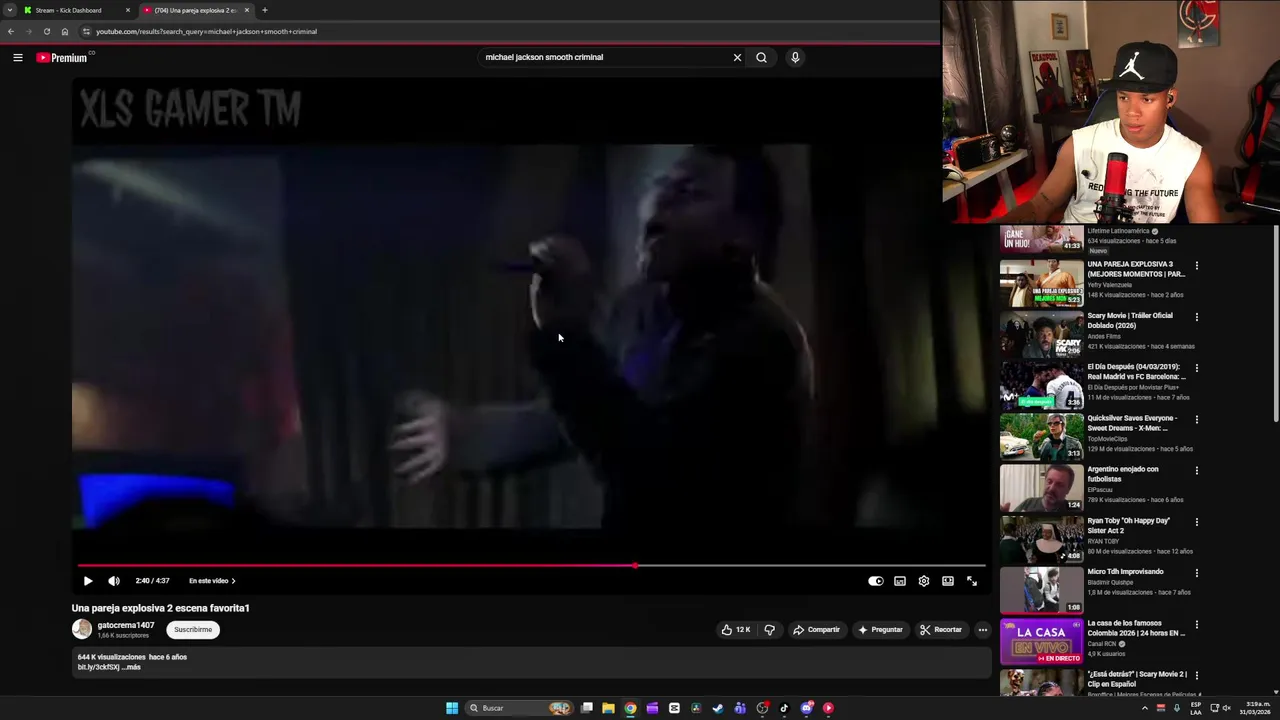Open options menu for Scary Movie Tráiler

click(x=1196, y=317)
